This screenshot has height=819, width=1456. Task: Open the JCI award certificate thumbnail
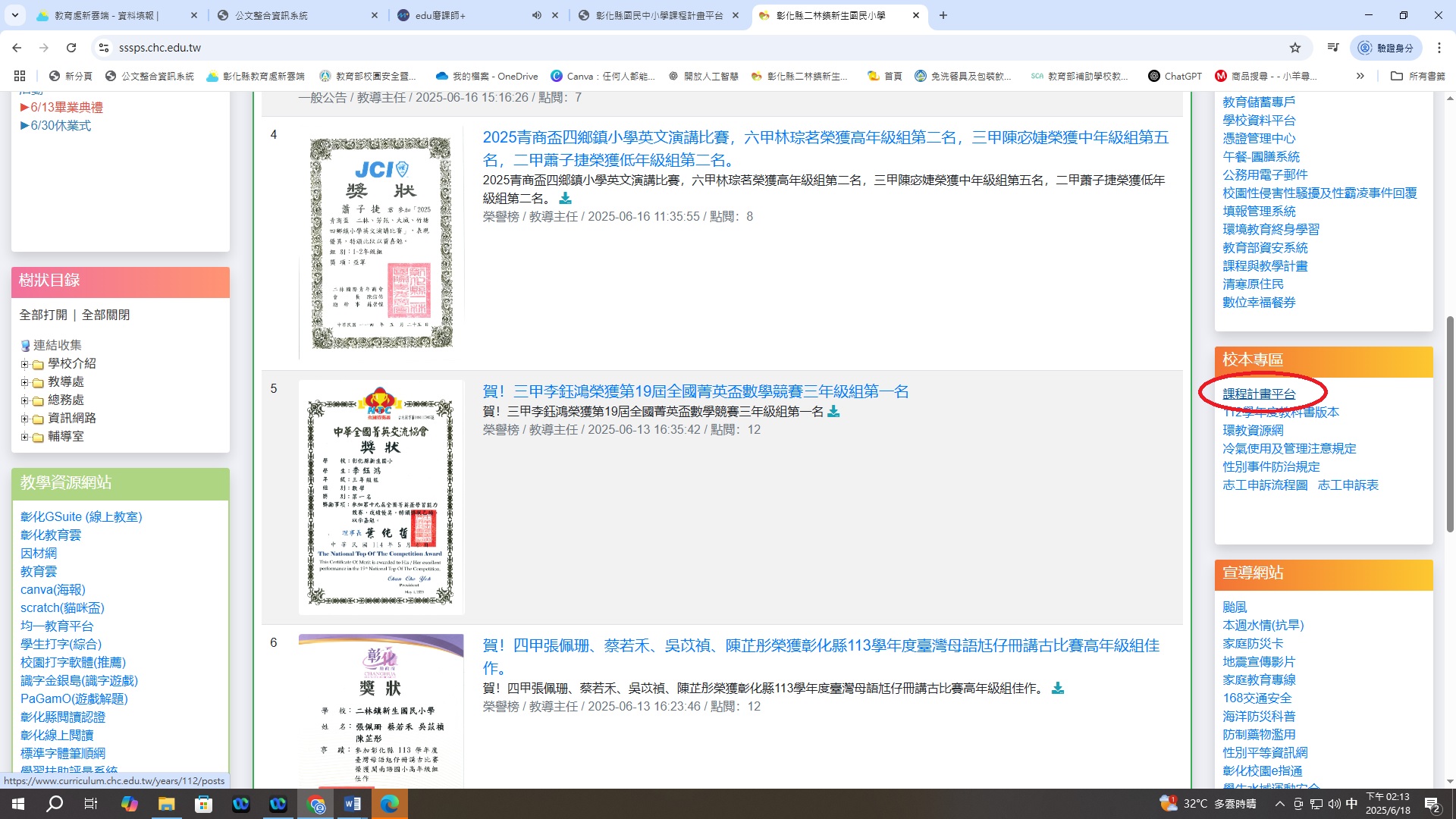coord(381,243)
